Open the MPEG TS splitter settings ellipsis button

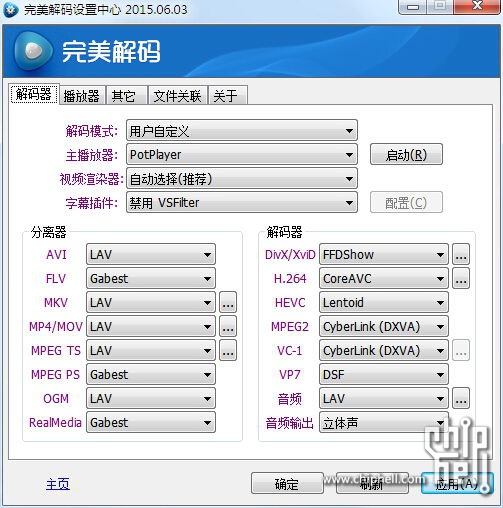coord(228,350)
